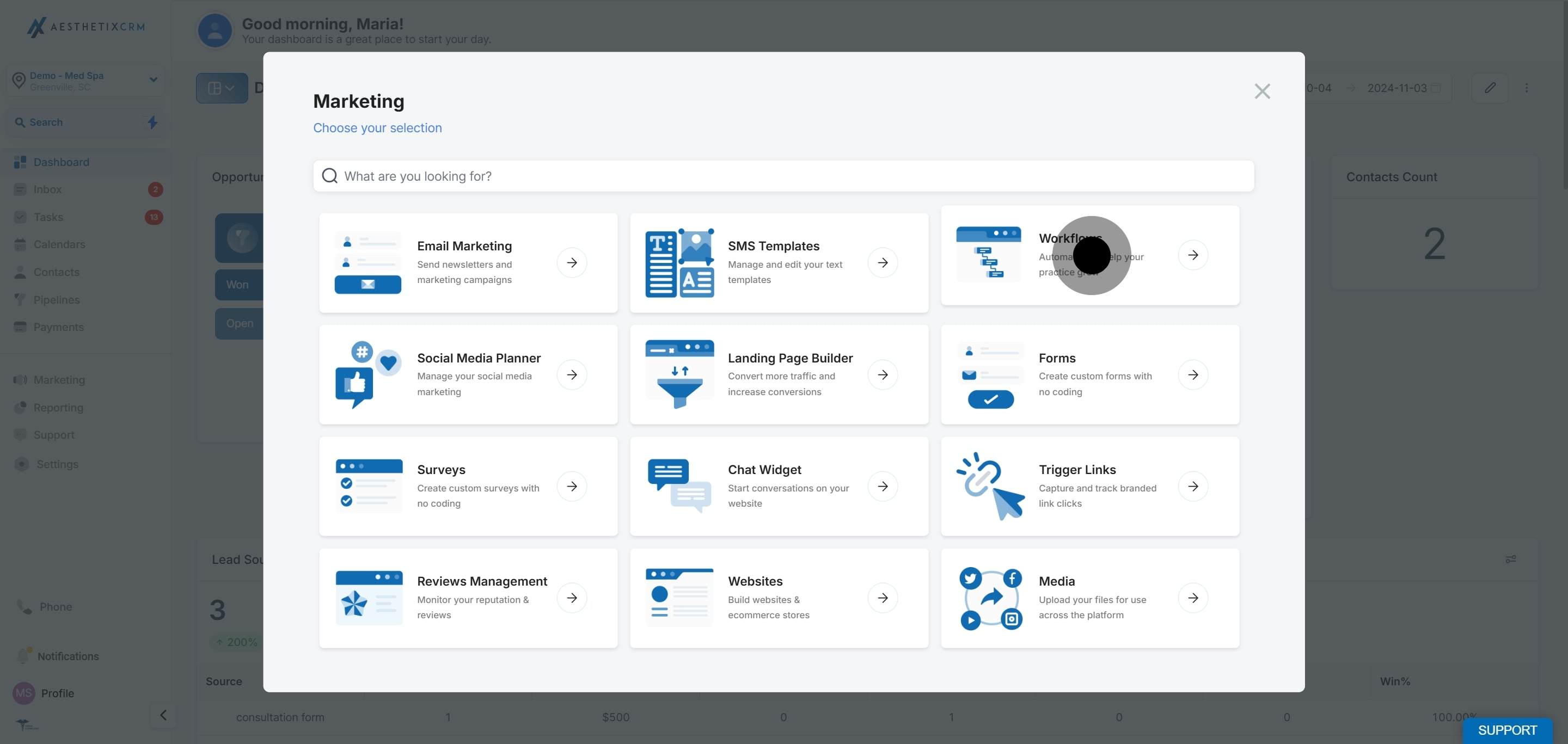The width and height of the screenshot is (1568, 744).
Task: Select the Email Marketing title
Action: (x=464, y=246)
